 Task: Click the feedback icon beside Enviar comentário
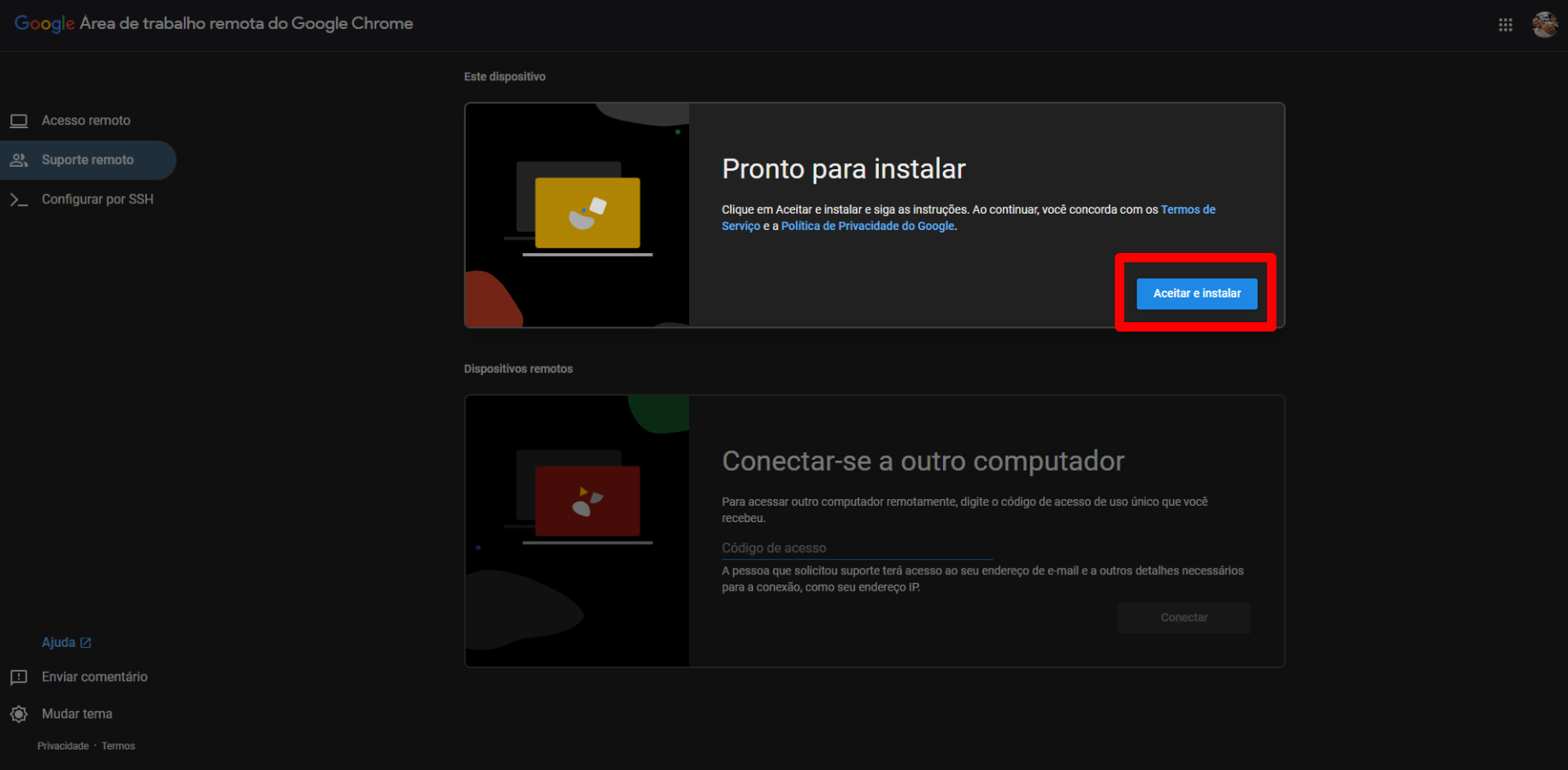(x=19, y=678)
